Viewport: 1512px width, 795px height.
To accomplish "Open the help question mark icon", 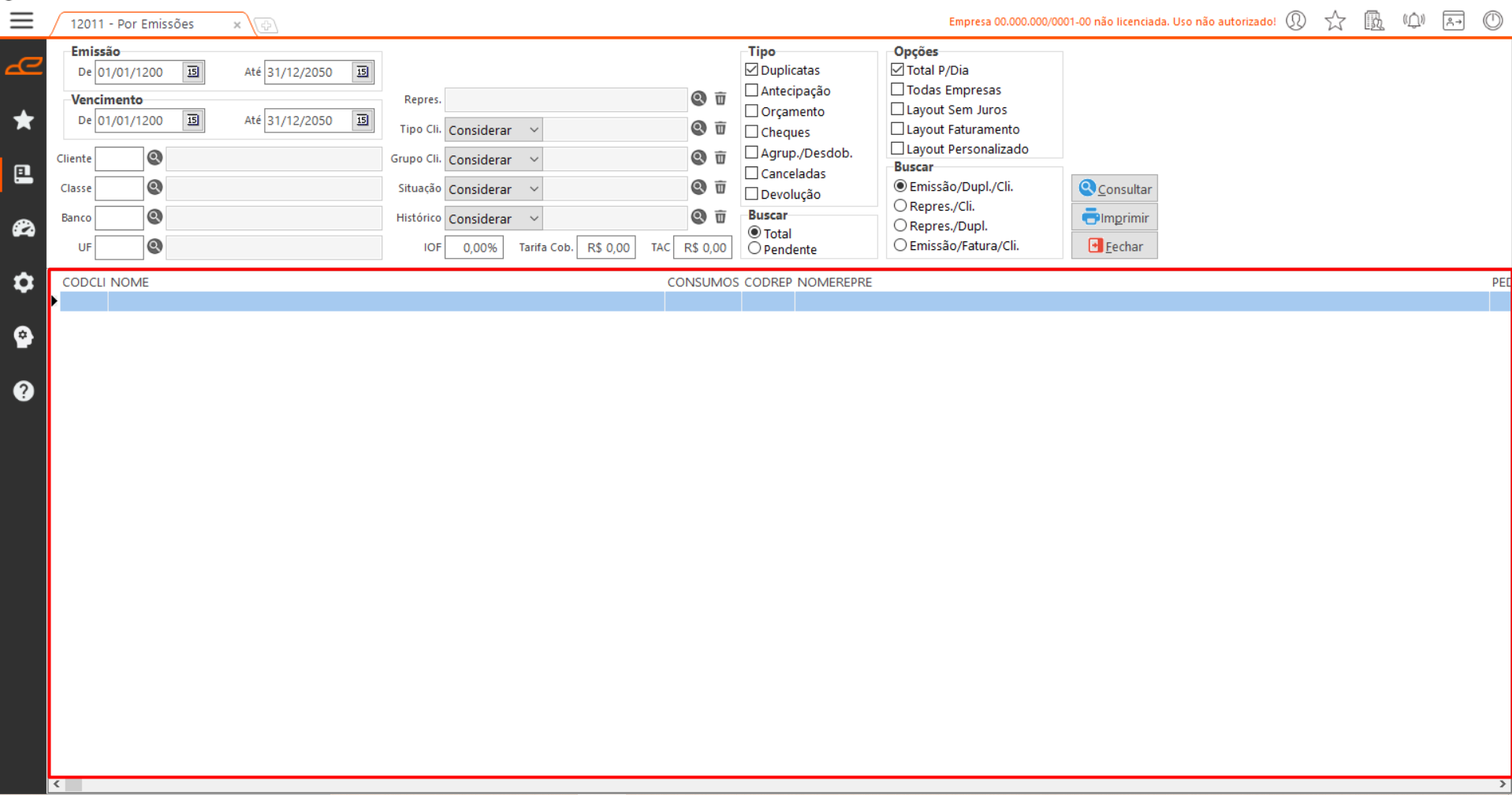I will [24, 391].
